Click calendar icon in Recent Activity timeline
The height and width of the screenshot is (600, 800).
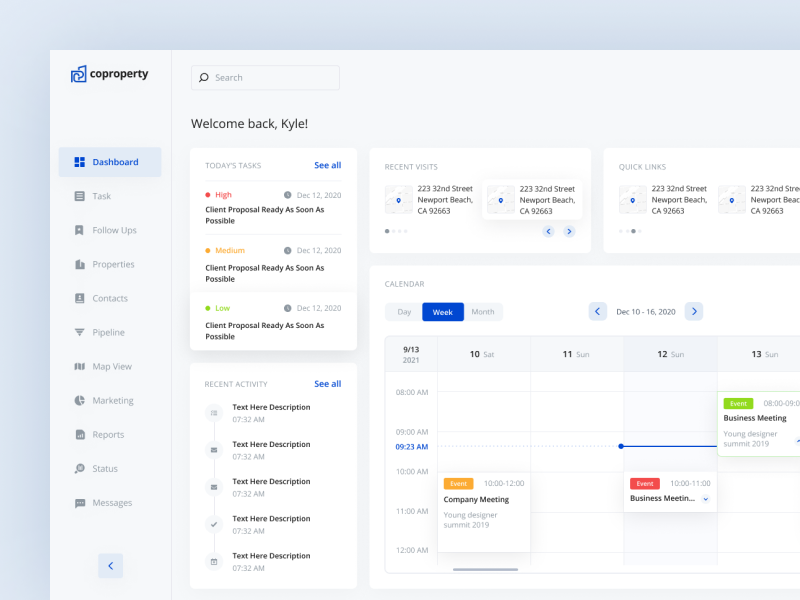[x=214, y=561]
